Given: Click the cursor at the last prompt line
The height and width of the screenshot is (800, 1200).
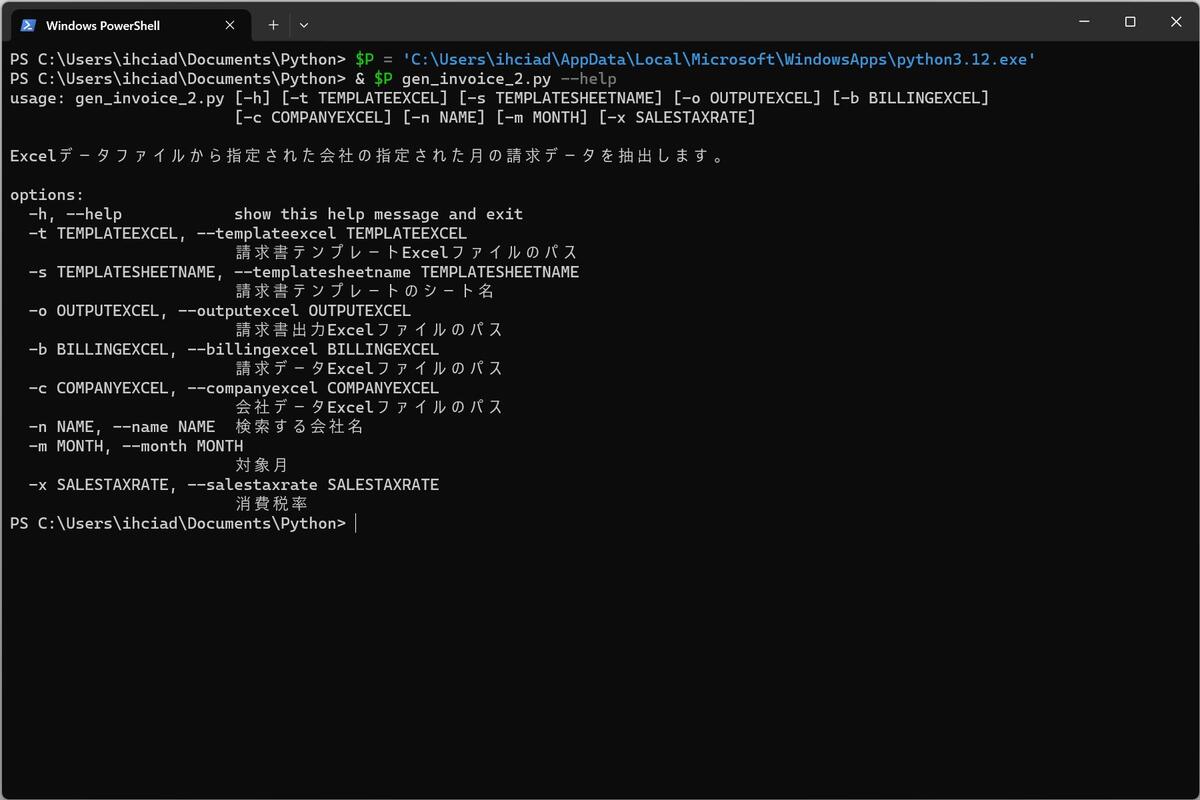Looking at the screenshot, I should click(x=355, y=524).
